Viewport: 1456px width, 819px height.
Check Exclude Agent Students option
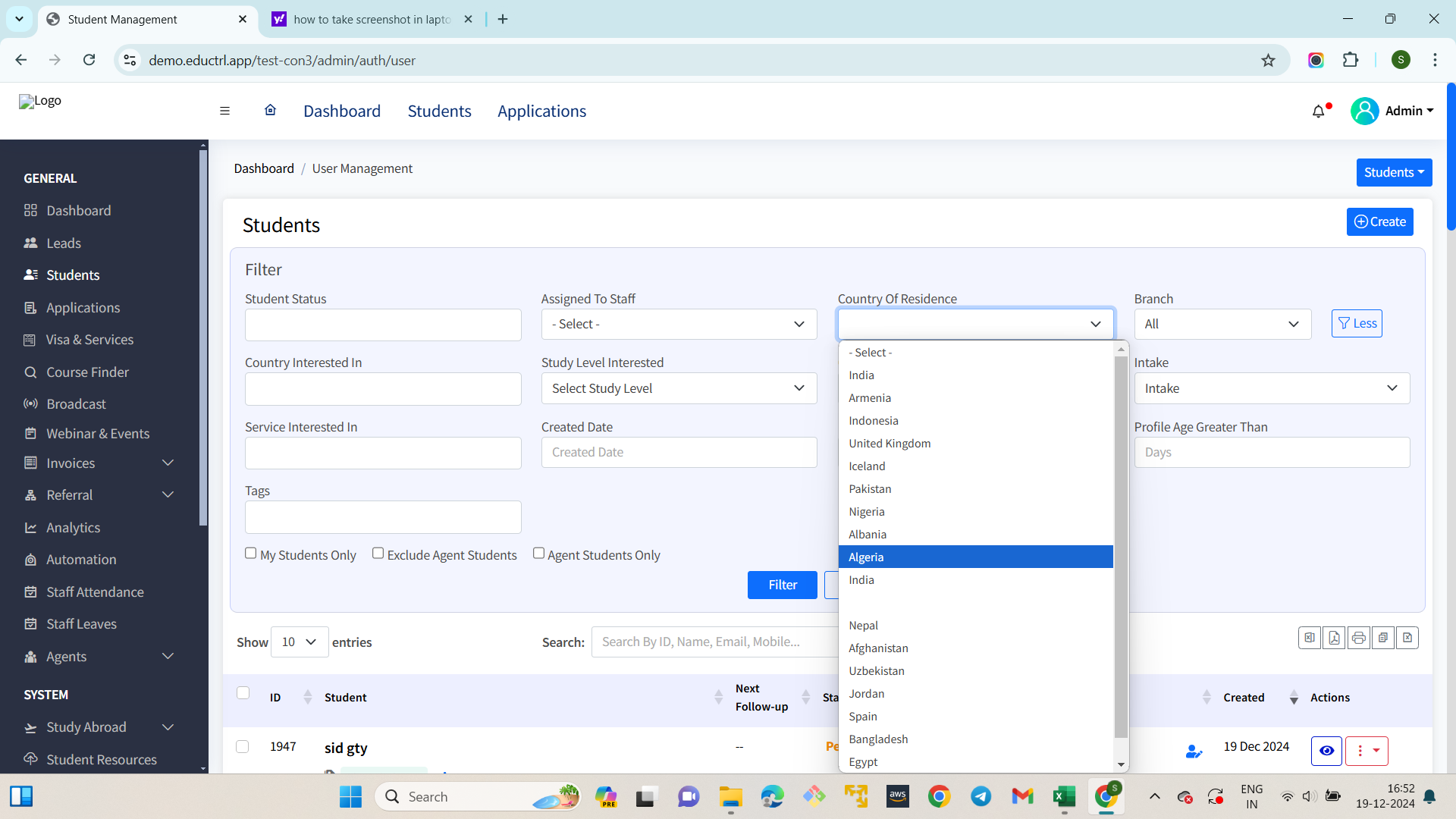coord(378,554)
